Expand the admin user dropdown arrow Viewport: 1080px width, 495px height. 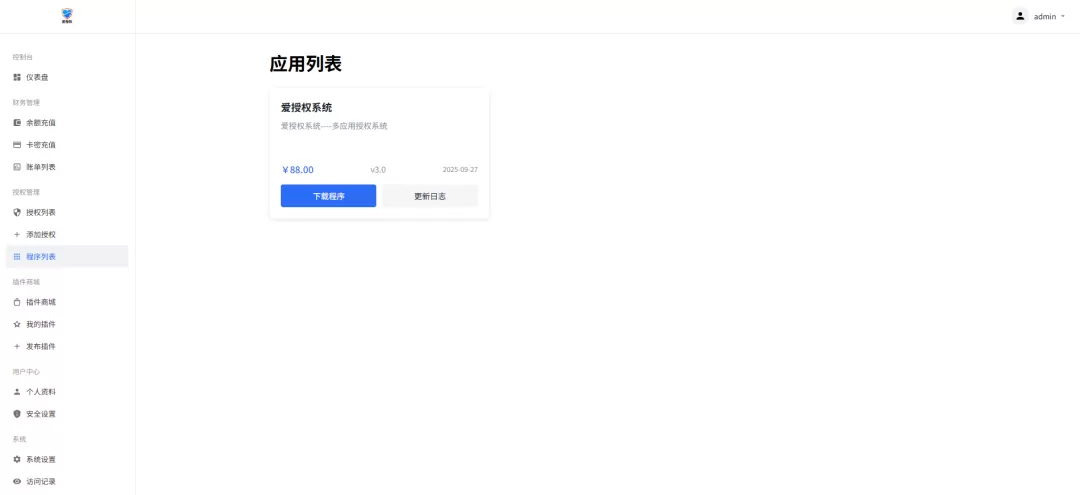[x=1063, y=17]
